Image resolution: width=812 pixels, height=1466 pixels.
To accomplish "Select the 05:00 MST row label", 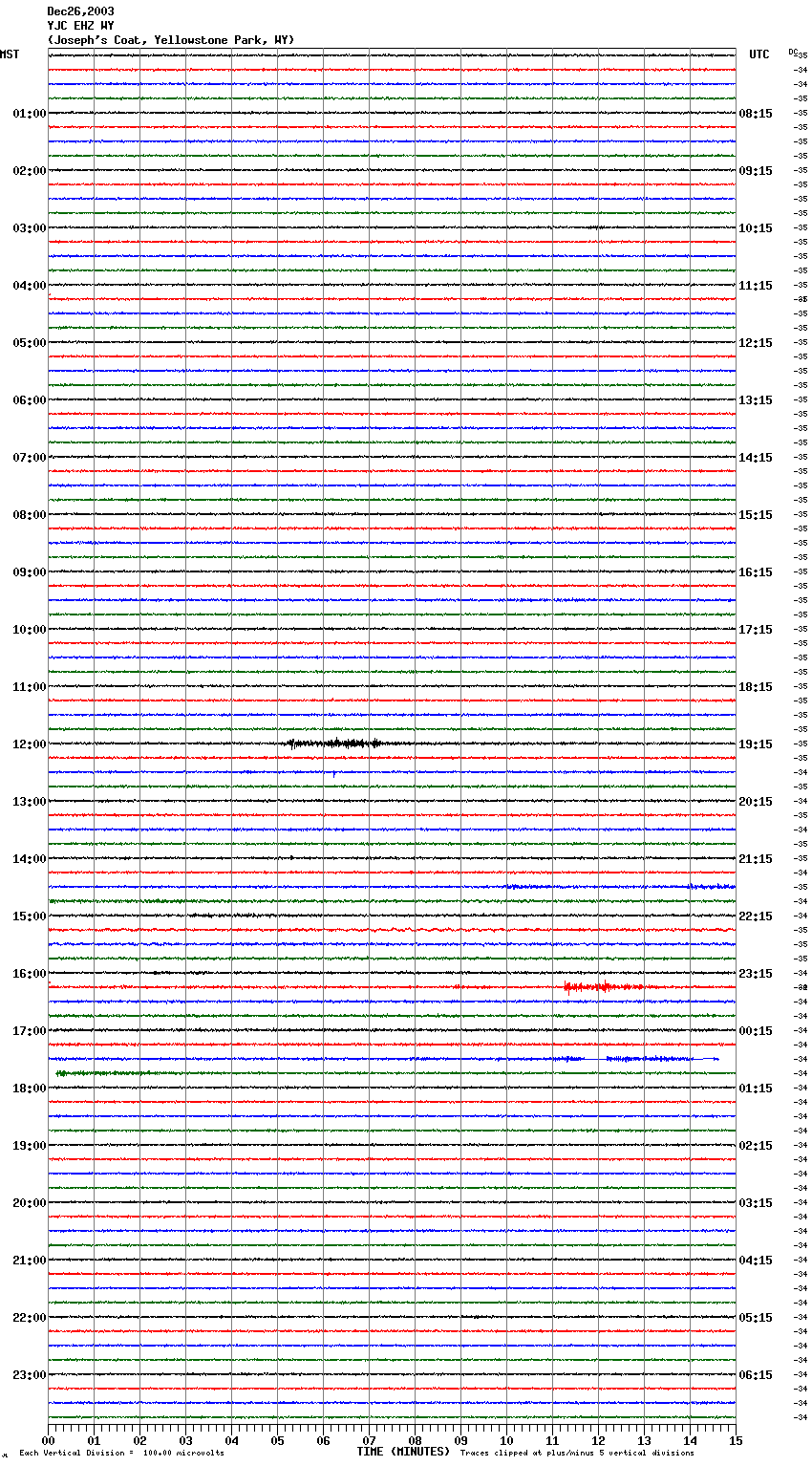I will coord(30,343).
